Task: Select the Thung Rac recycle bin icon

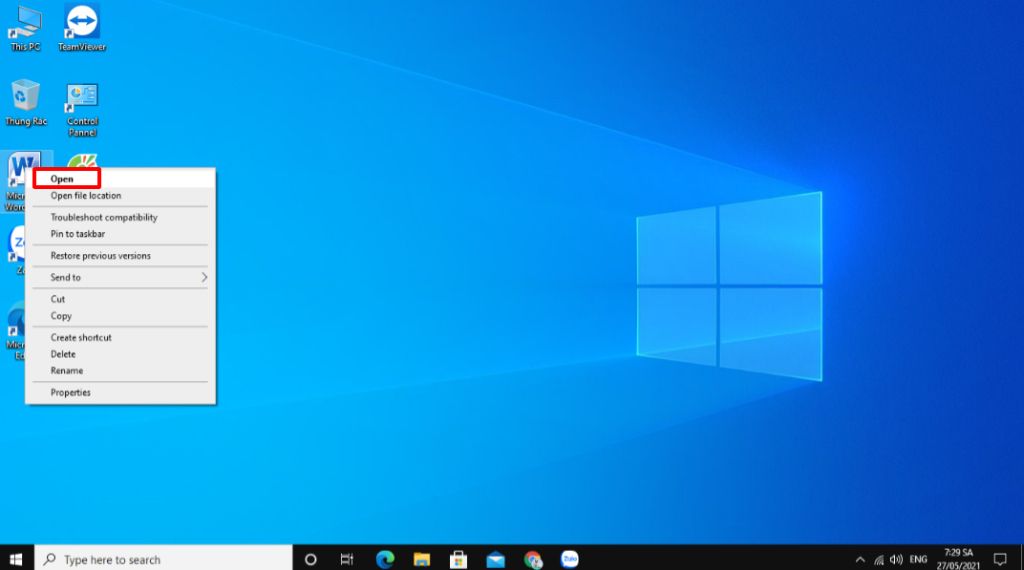Action: 25,103
